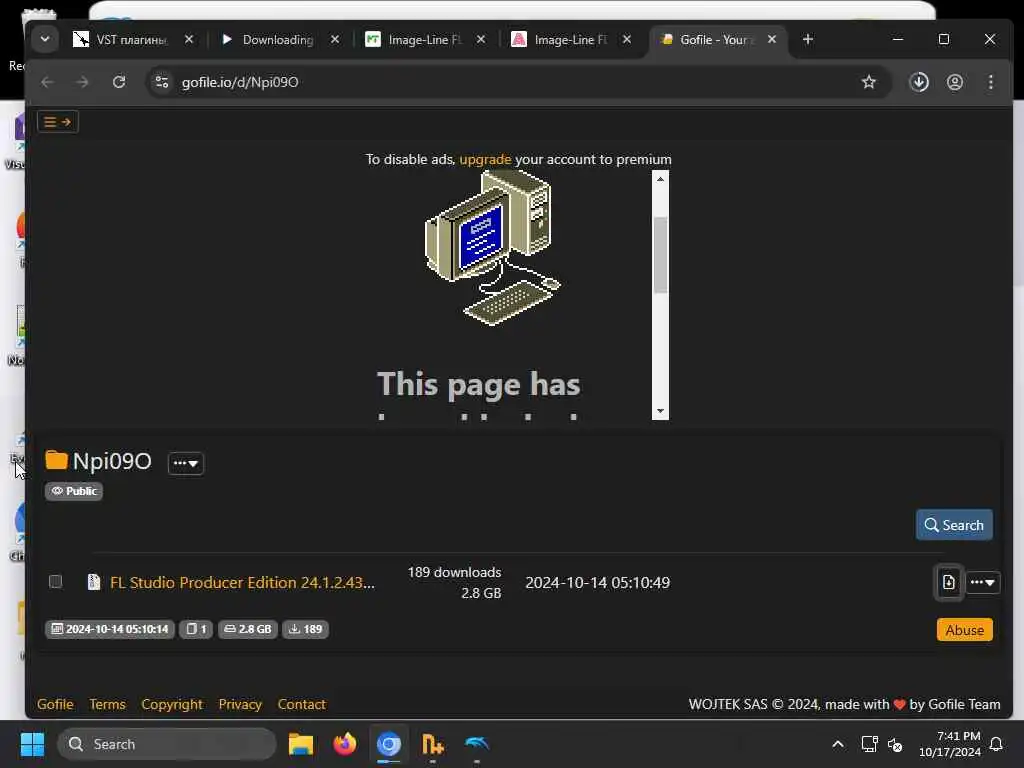
Task: Expand the Npi09O folder options dropdown
Action: (186, 463)
